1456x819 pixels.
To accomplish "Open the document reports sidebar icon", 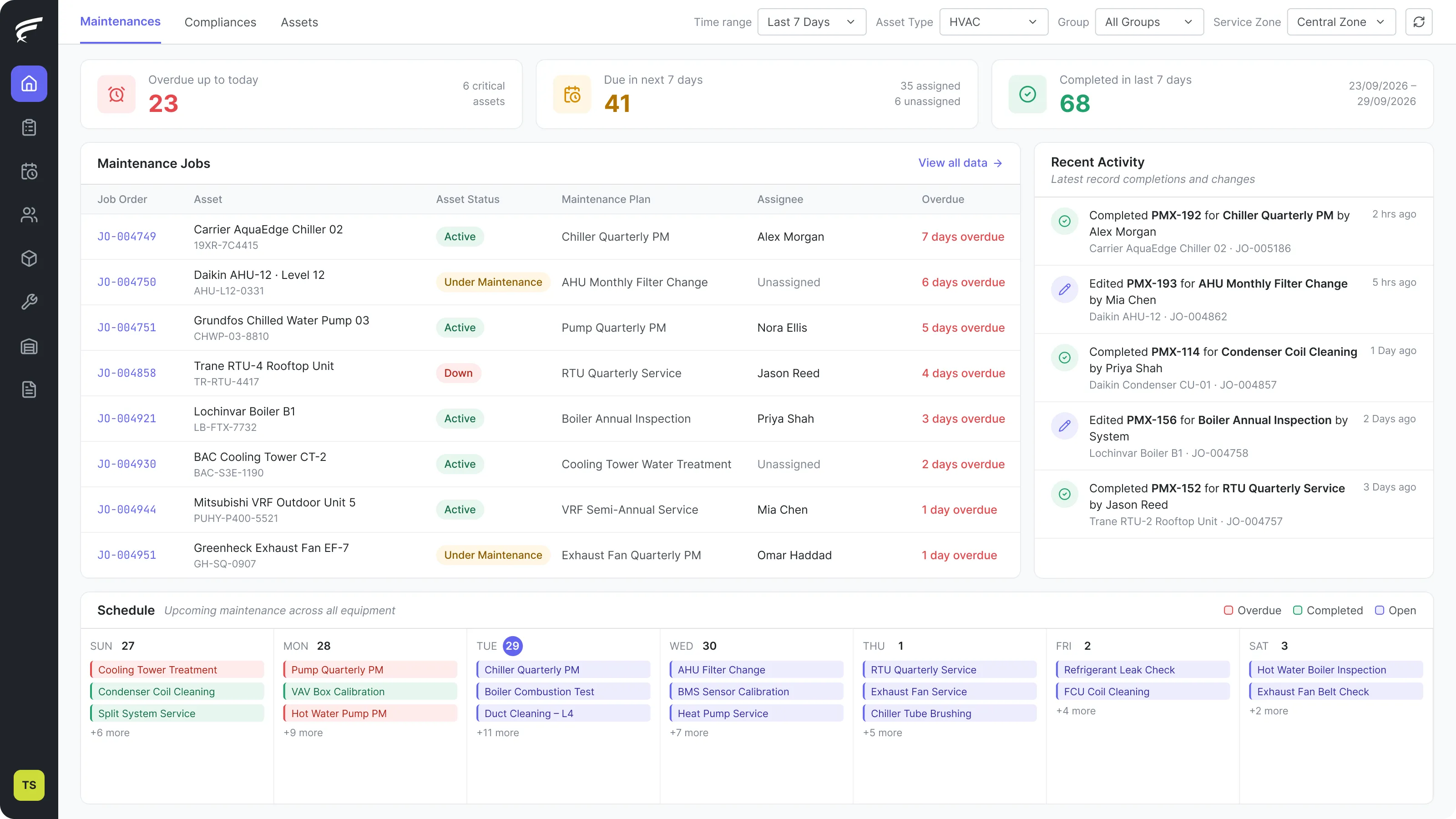I will pos(29,389).
